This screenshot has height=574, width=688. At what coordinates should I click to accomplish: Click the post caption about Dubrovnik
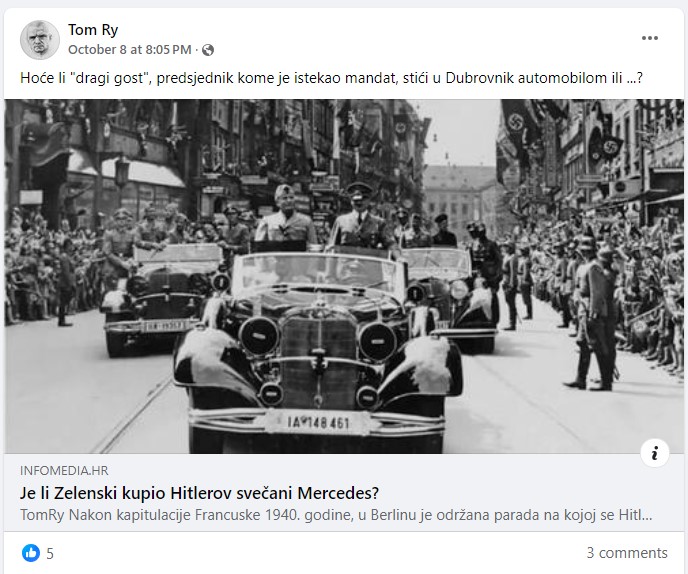[332, 78]
